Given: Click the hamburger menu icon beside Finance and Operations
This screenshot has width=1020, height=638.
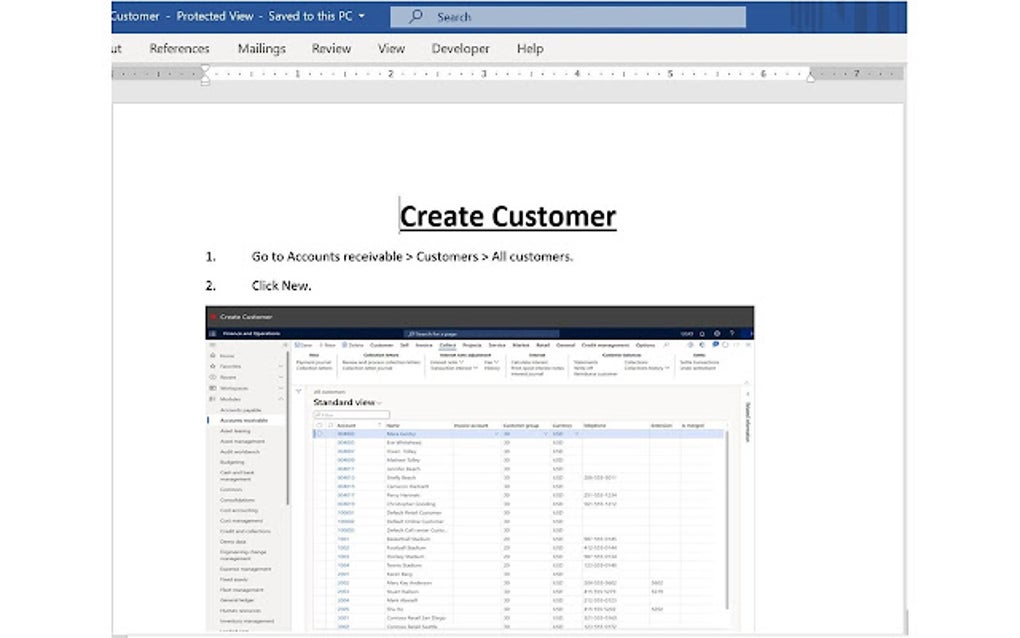Looking at the screenshot, I should 212,333.
